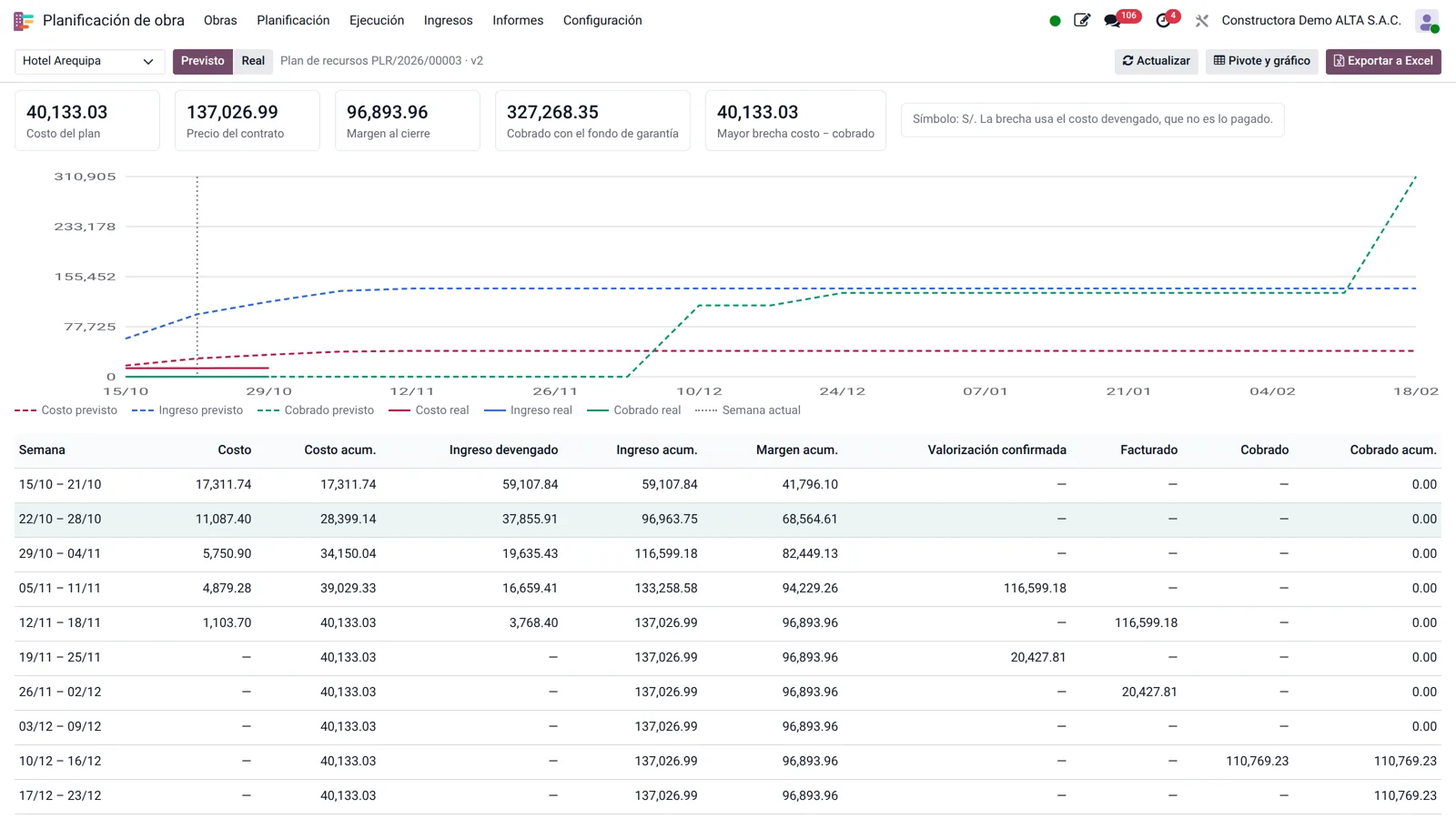1456x819 pixels.
Task: Expand the Hotel Arequipa project dropdown
Action: [89, 61]
